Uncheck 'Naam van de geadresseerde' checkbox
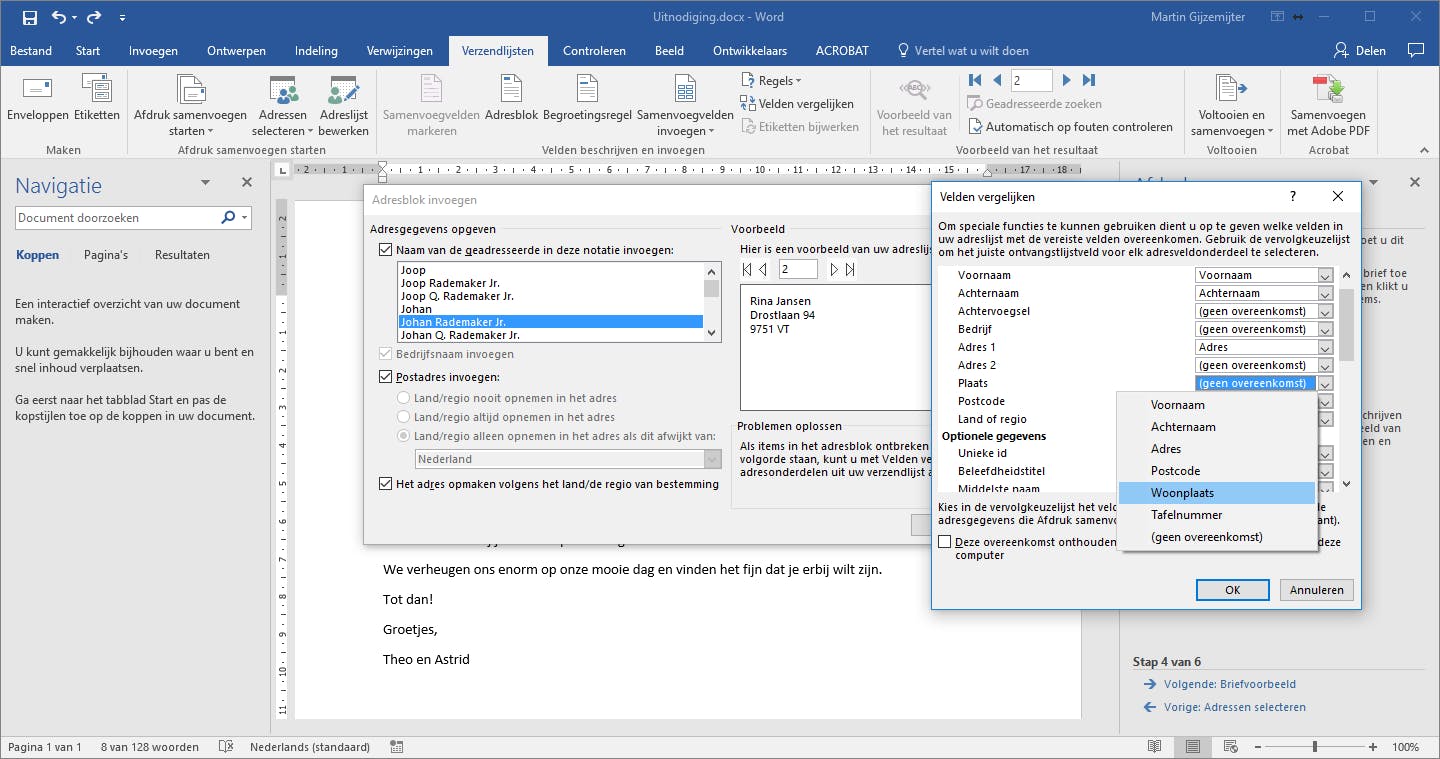Screen dimensions: 1440x759 pyautogui.click(x=386, y=250)
